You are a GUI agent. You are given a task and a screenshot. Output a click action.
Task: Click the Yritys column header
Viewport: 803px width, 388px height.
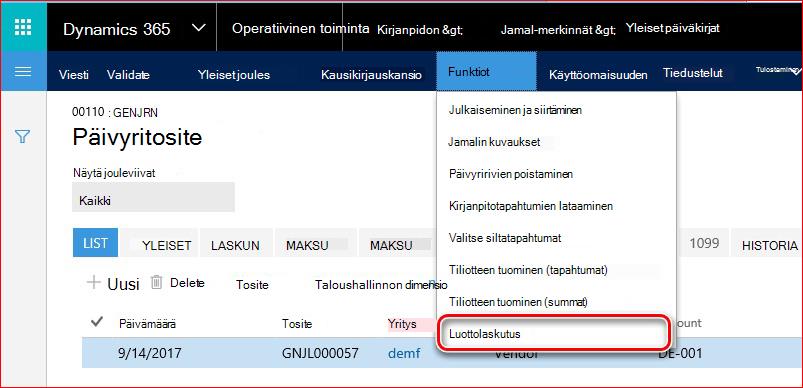point(402,324)
